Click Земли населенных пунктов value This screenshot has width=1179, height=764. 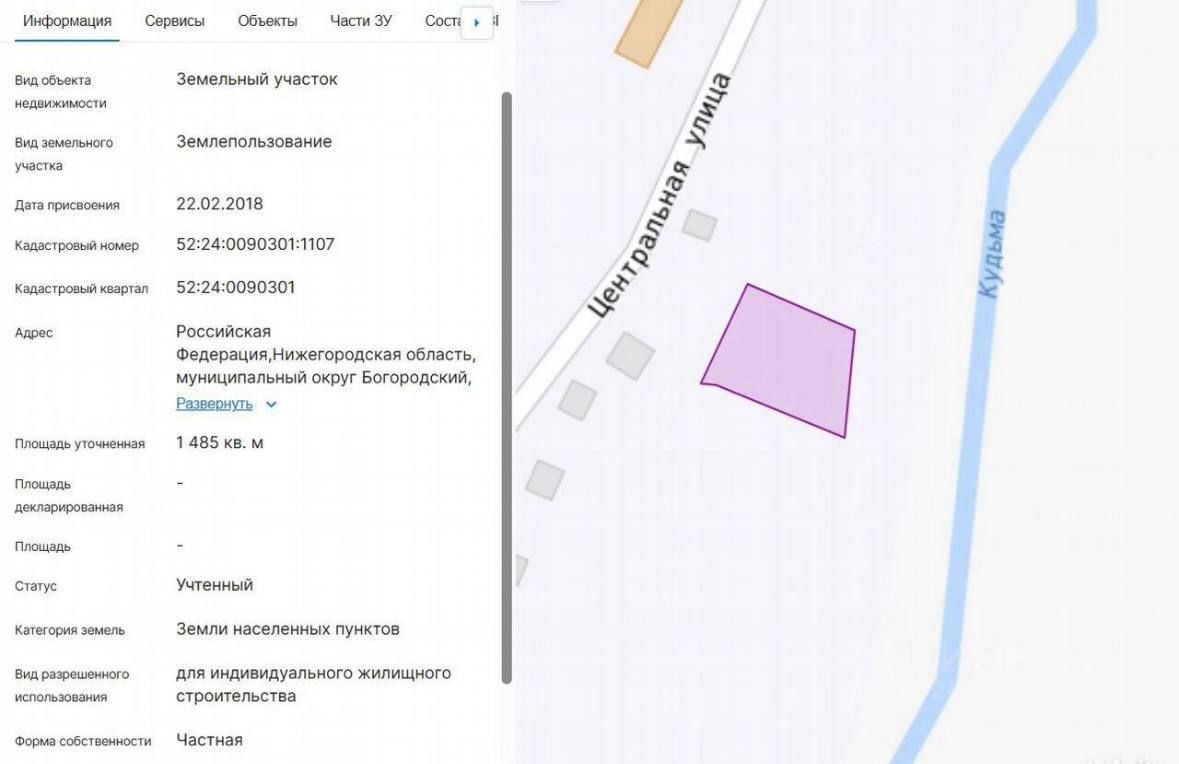pyautogui.click(x=288, y=629)
